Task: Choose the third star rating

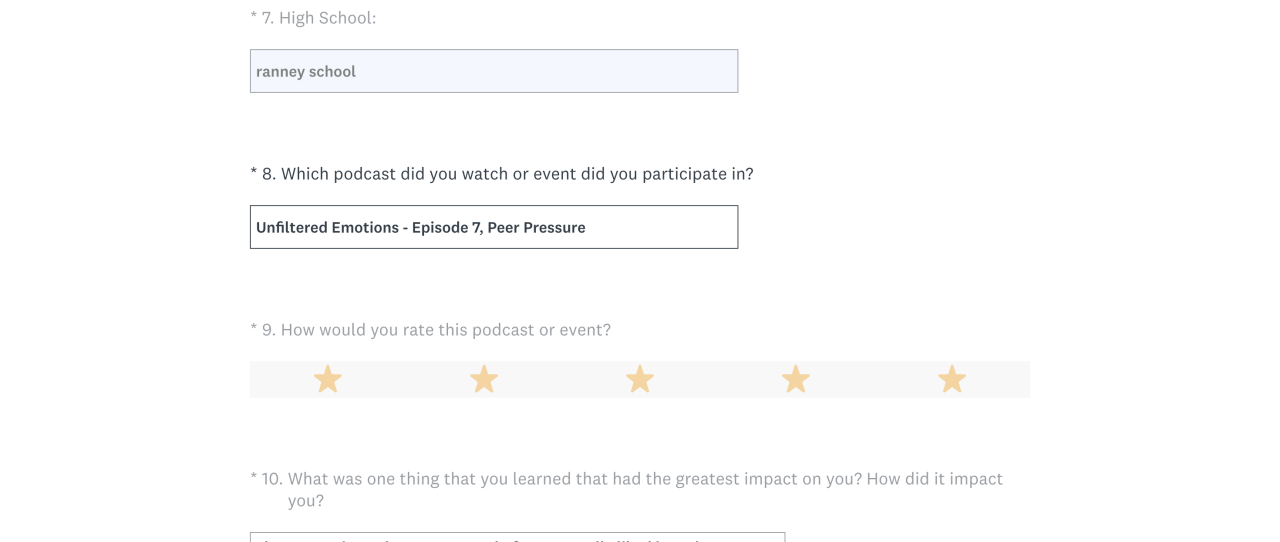Action: point(640,379)
